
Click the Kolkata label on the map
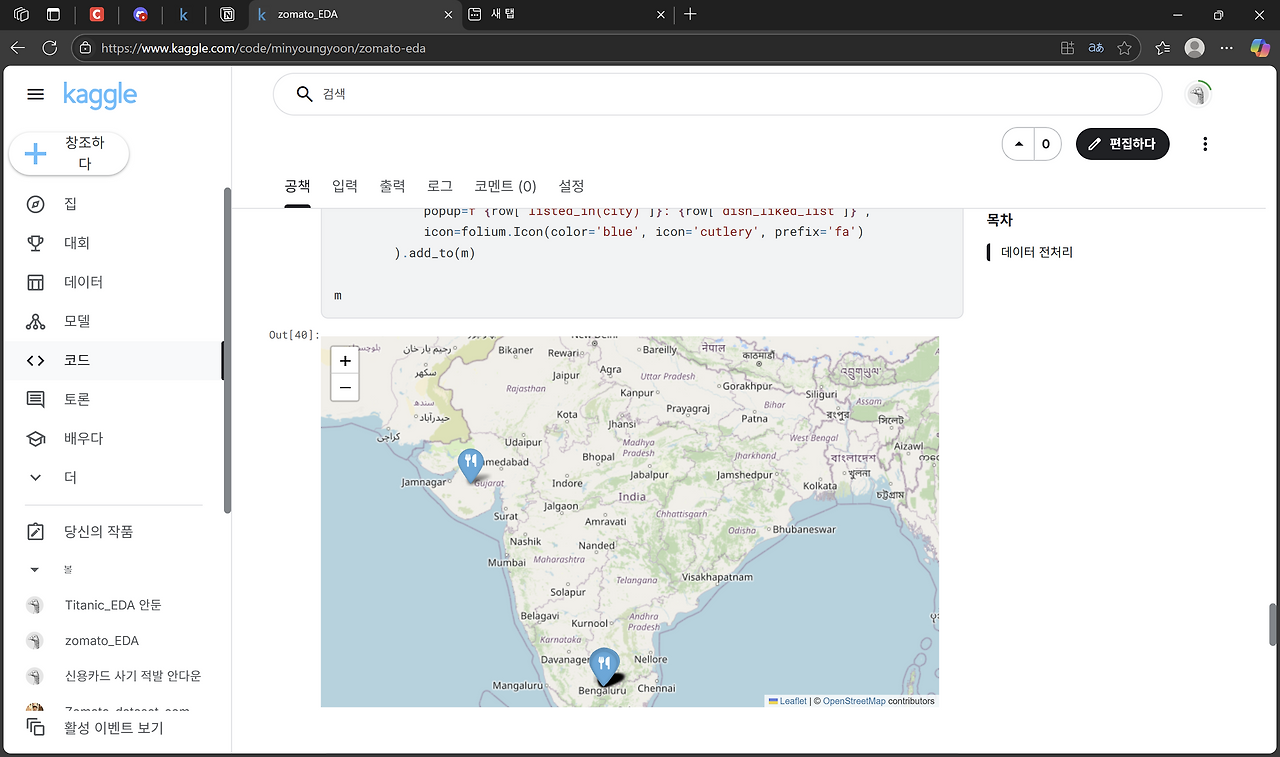coord(820,486)
